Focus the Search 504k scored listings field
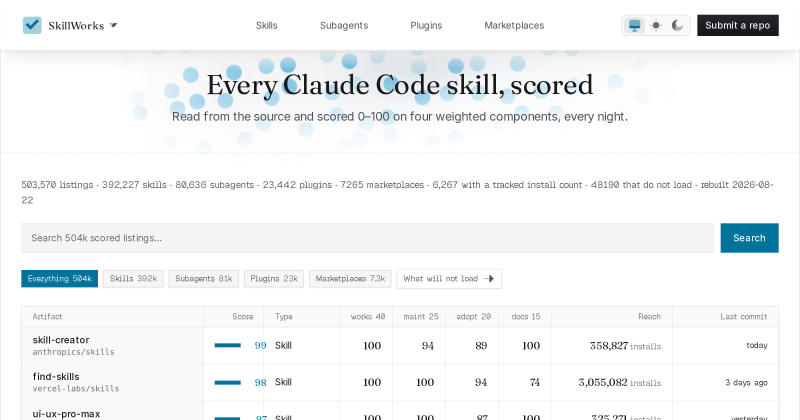This screenshot has height=420, width=800. 367,238
